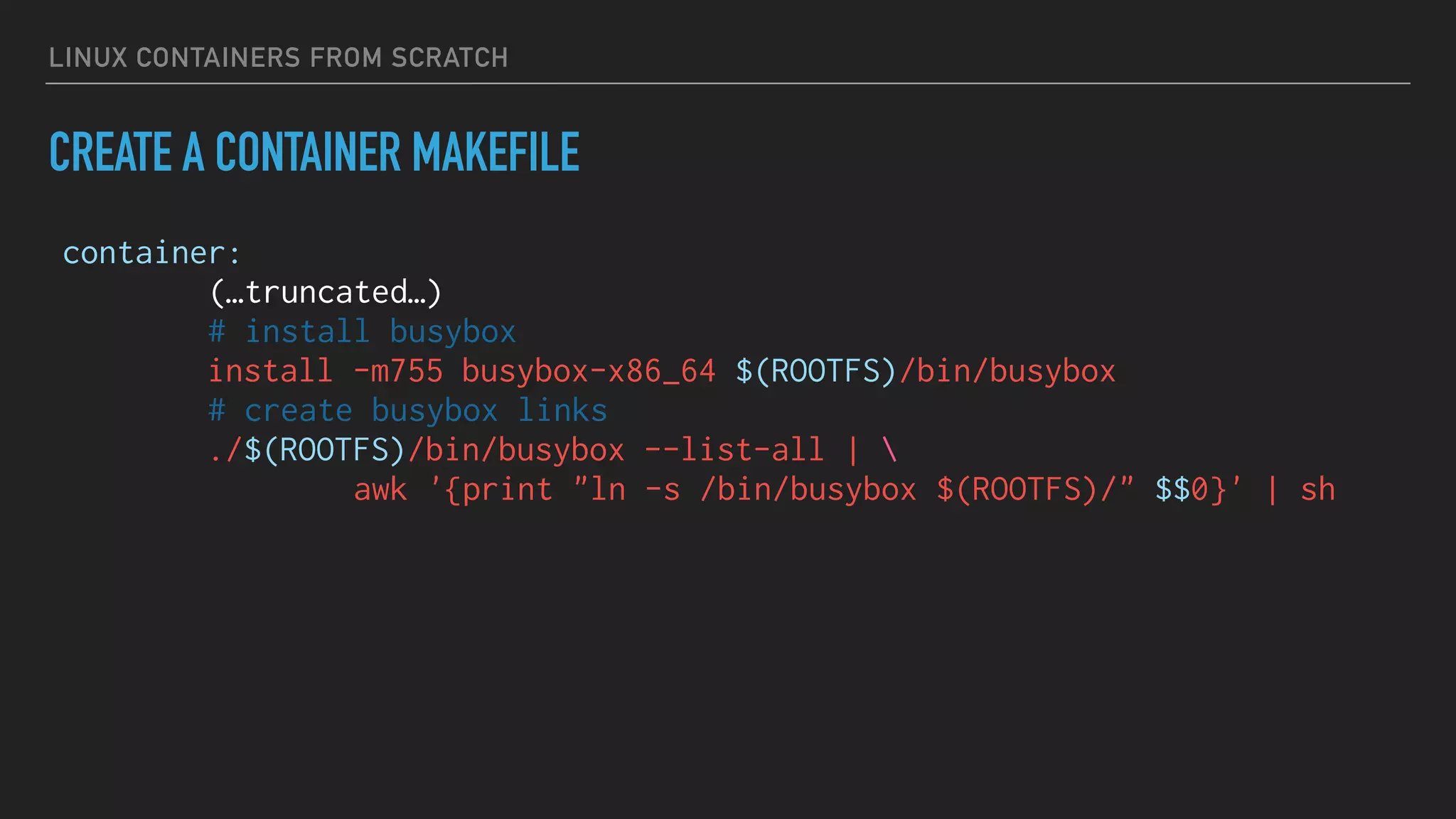Click the 'CREATE A CONTAINER MAKEFILE' title
Screen dimensions: 1456x819
[x=314, y=152]
